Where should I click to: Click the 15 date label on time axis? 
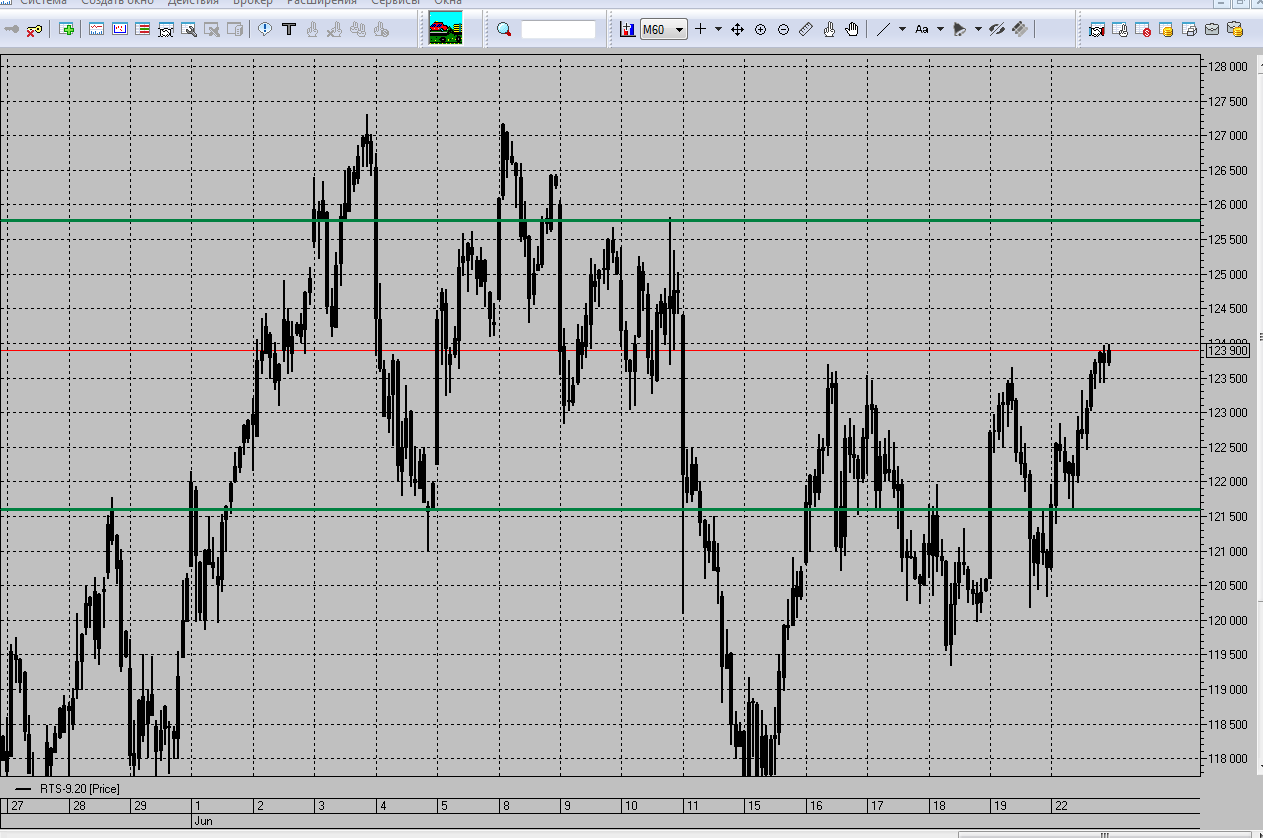pos(753,806)
